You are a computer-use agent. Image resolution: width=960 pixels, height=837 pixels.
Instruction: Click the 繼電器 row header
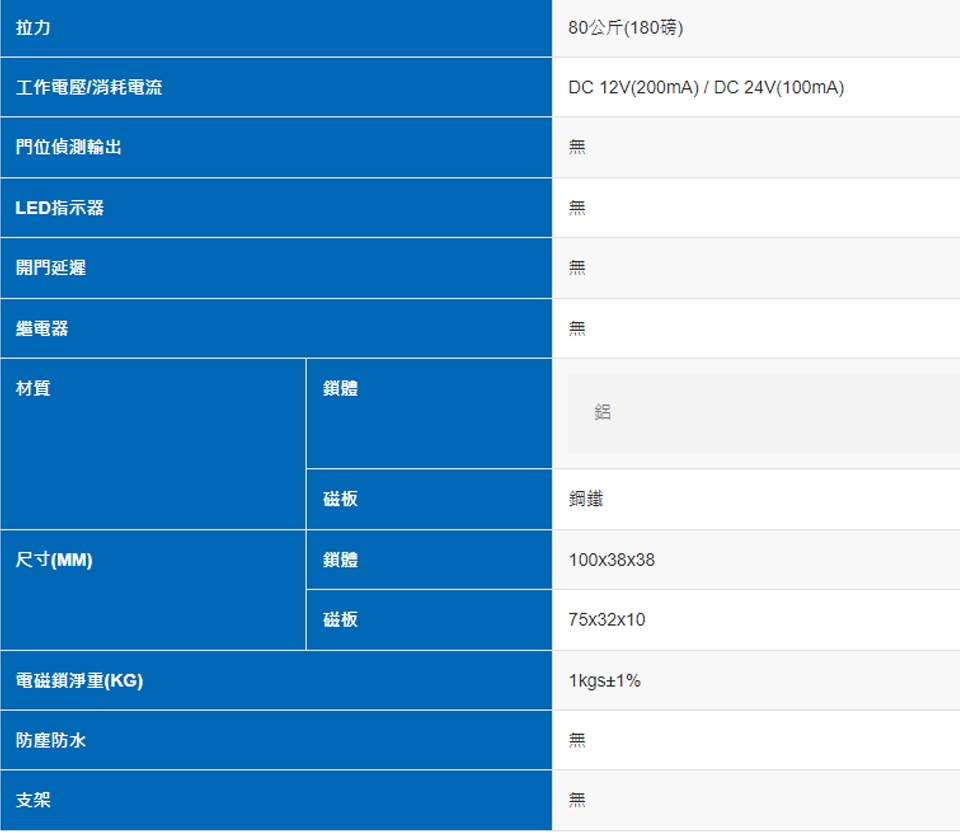(x=42, y=328)
